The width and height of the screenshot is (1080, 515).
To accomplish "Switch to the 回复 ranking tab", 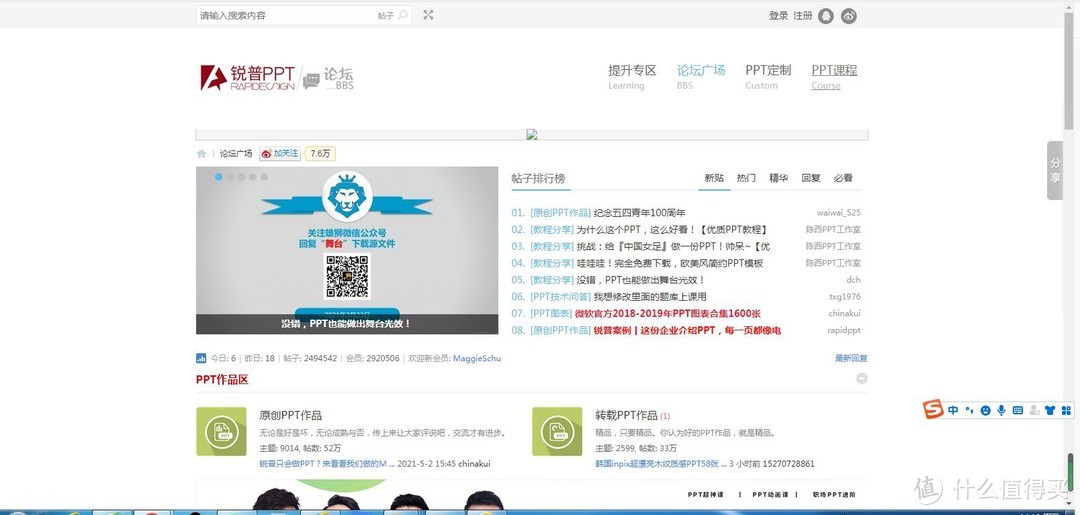I will 811,178.
